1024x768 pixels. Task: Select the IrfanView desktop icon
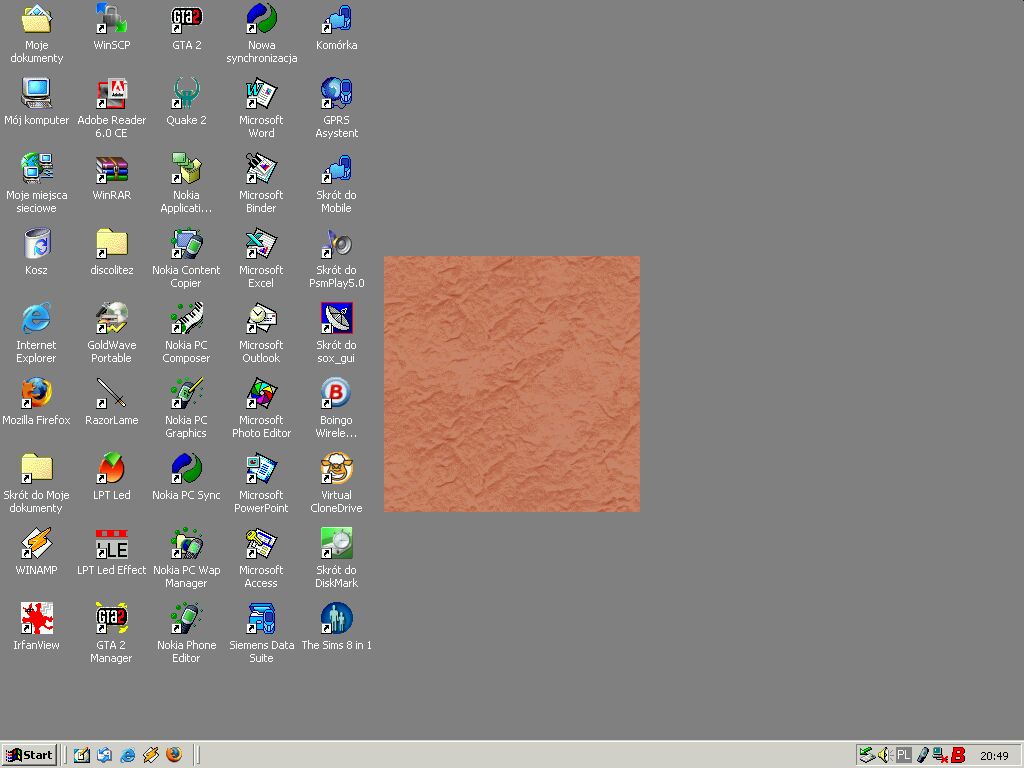[36, 618]
